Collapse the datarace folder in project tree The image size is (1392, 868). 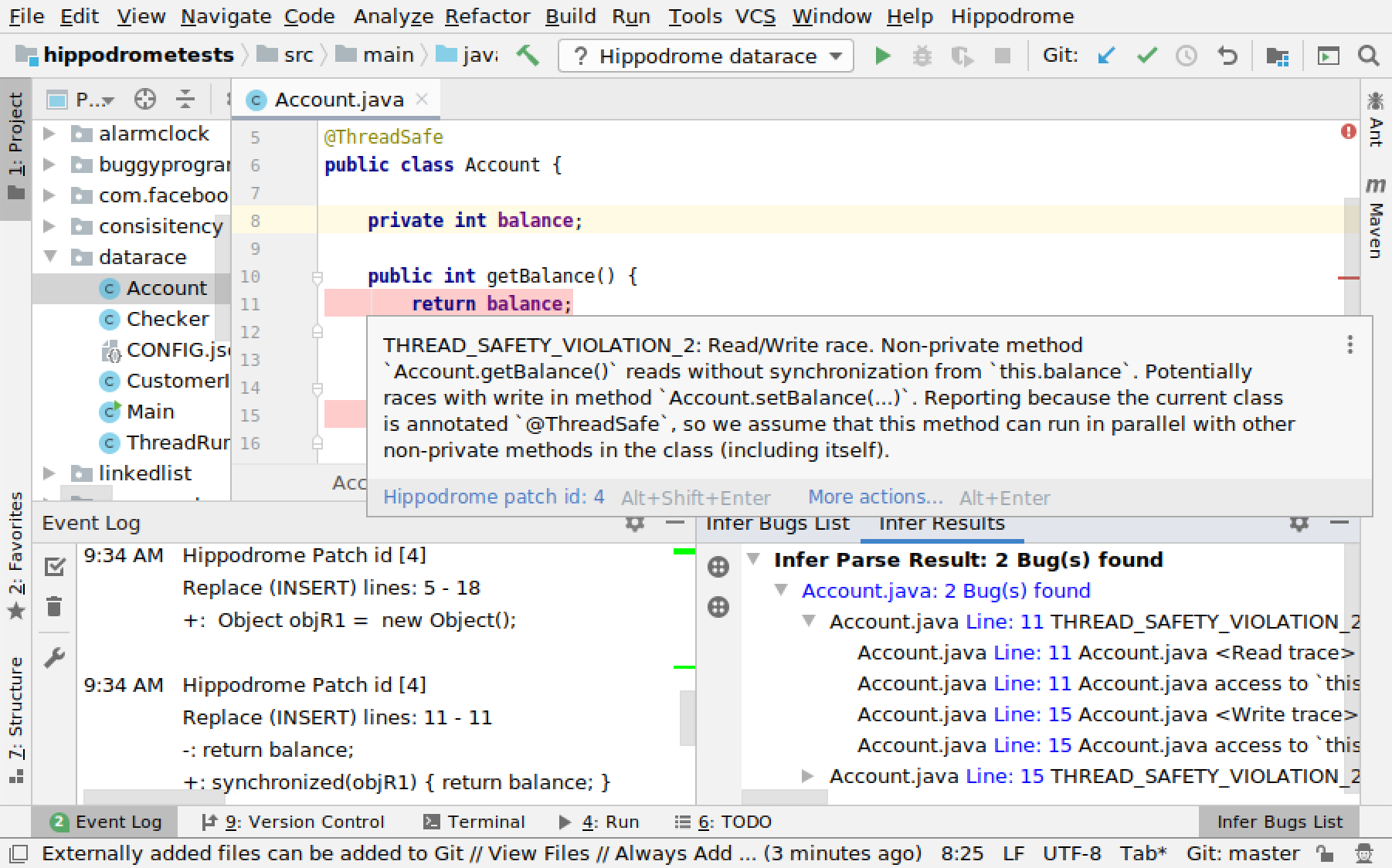click(51, 256)
